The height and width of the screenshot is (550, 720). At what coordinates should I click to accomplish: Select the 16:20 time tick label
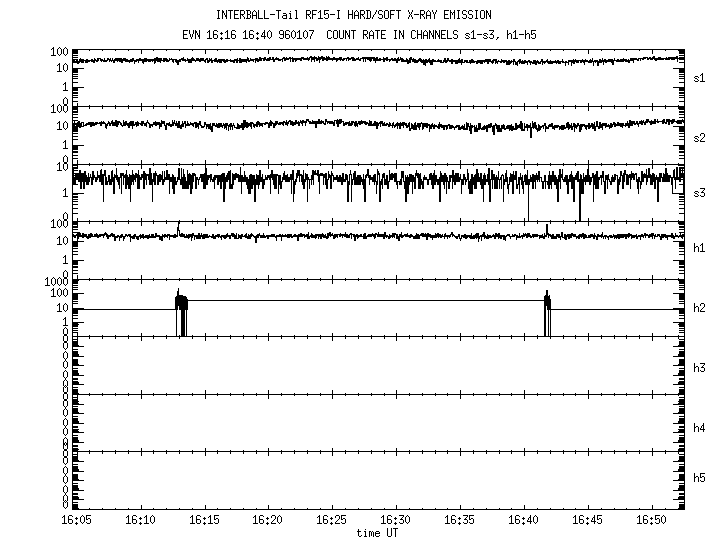pyautogui.click(x=268, y=521)
